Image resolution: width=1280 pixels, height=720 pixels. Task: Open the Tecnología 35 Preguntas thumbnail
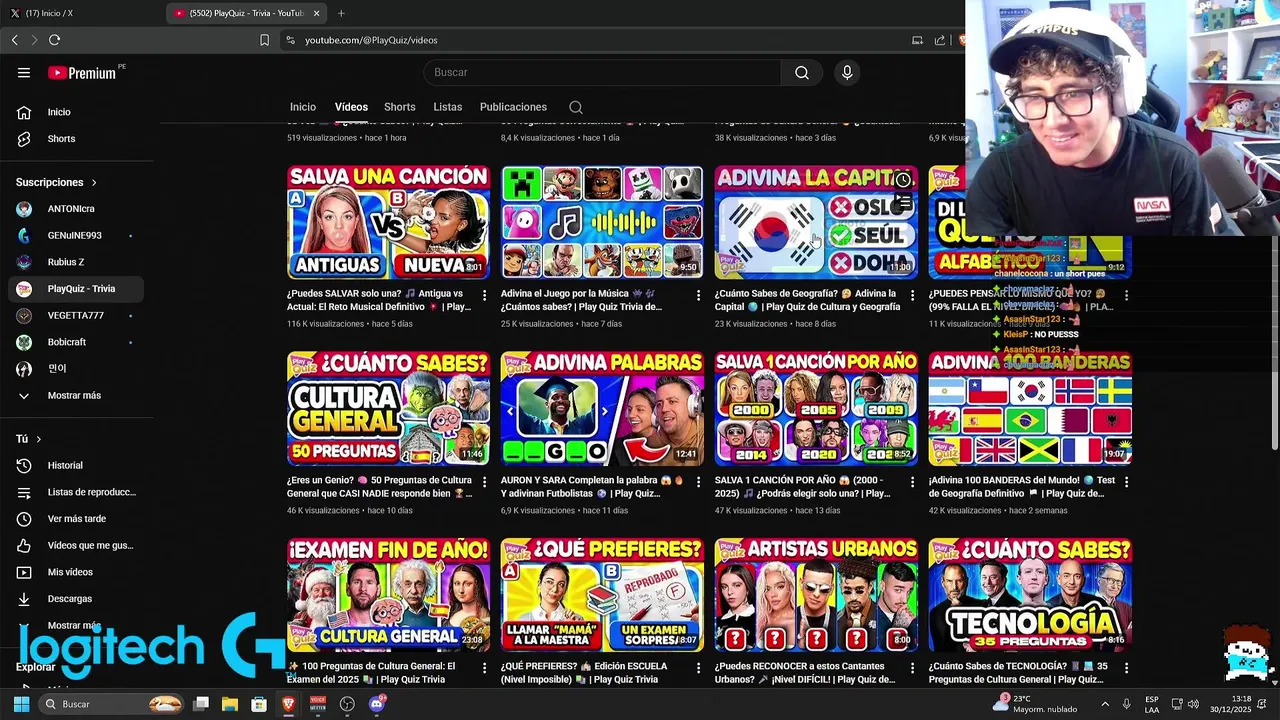click(x=1030, y=595)
